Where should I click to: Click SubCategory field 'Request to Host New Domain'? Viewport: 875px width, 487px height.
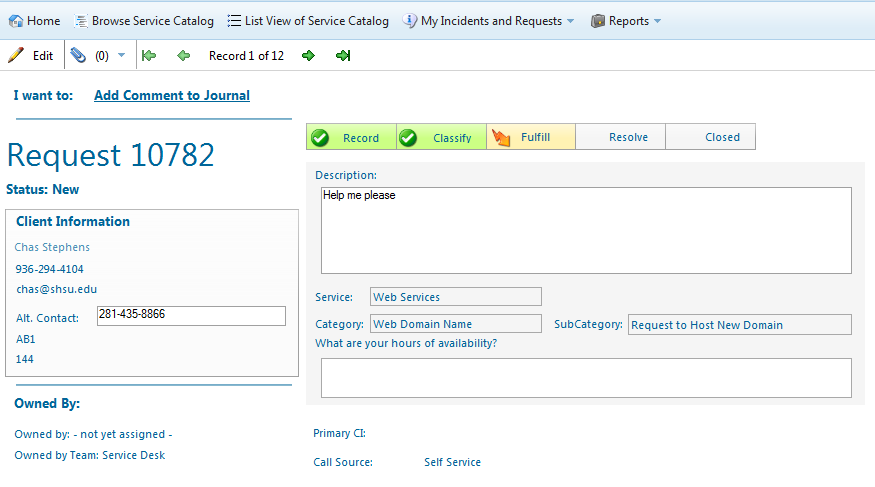(740, 325)
